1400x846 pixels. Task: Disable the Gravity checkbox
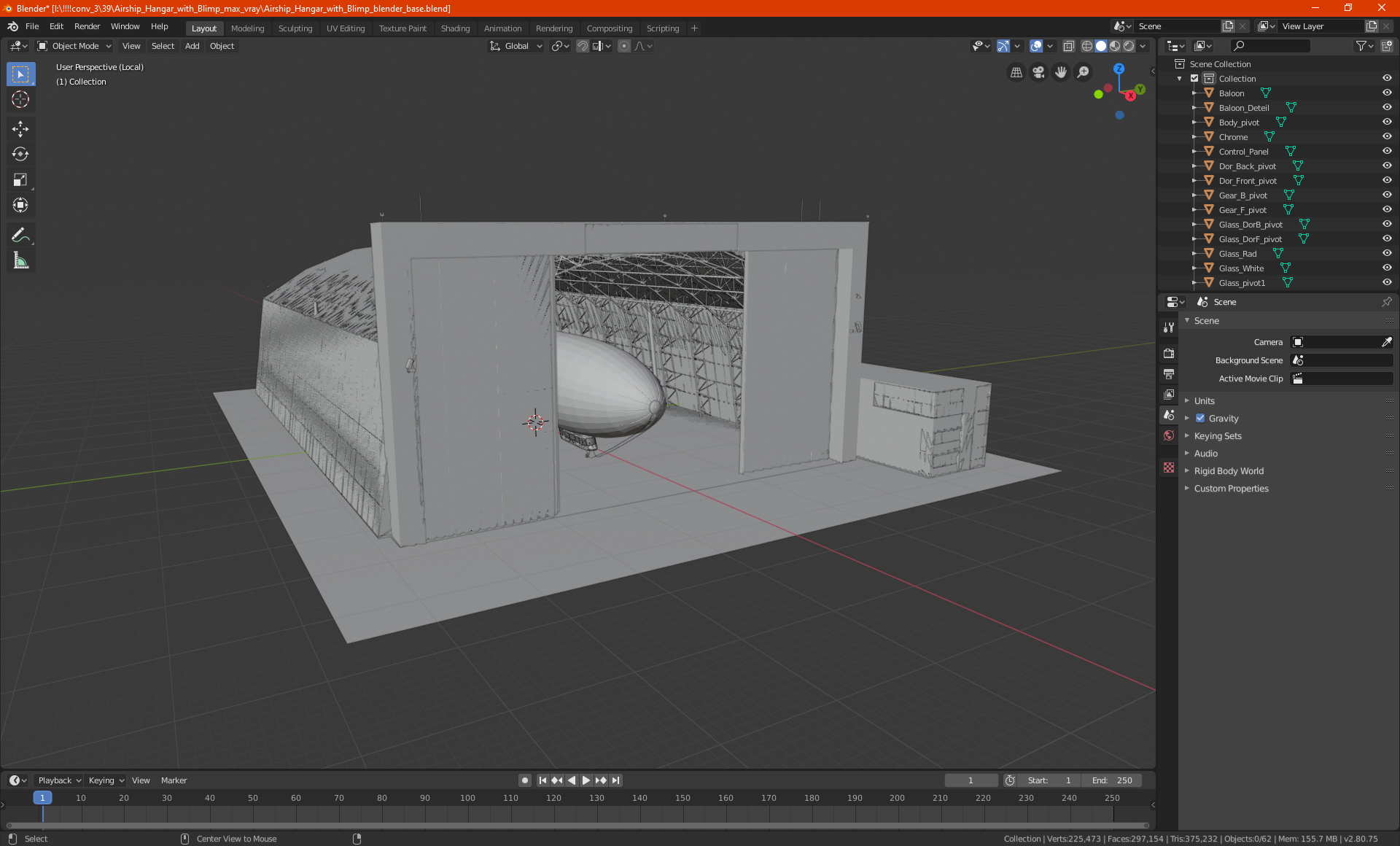(1200, 419)
